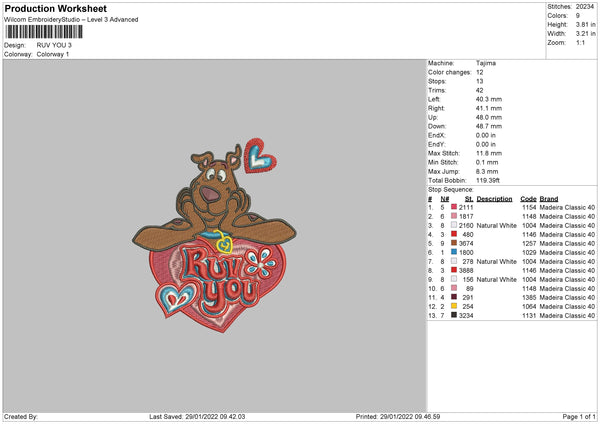Image resolution: width=600 pixels, height=424 pixels.
Task: Click the barcode under the worksheet title
Action: [x=44, y=32]
